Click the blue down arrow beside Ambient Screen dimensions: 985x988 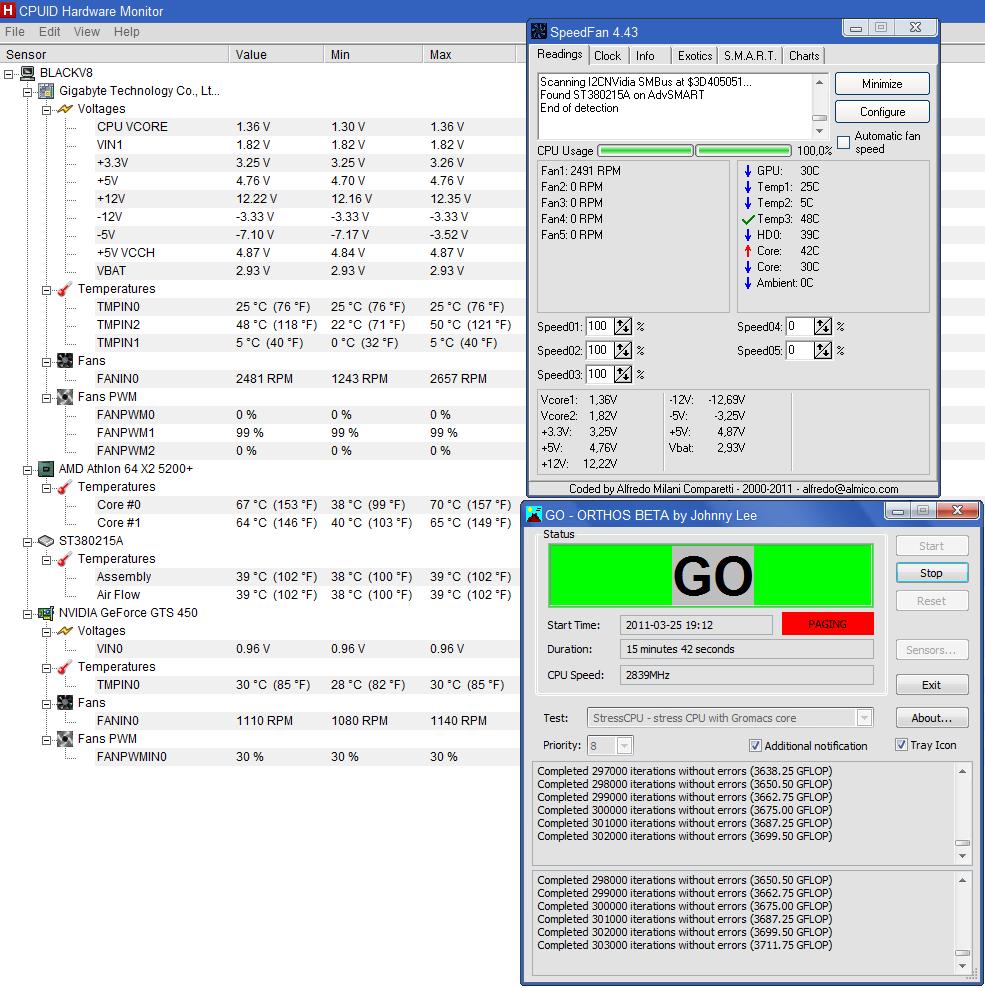[748, 283]
